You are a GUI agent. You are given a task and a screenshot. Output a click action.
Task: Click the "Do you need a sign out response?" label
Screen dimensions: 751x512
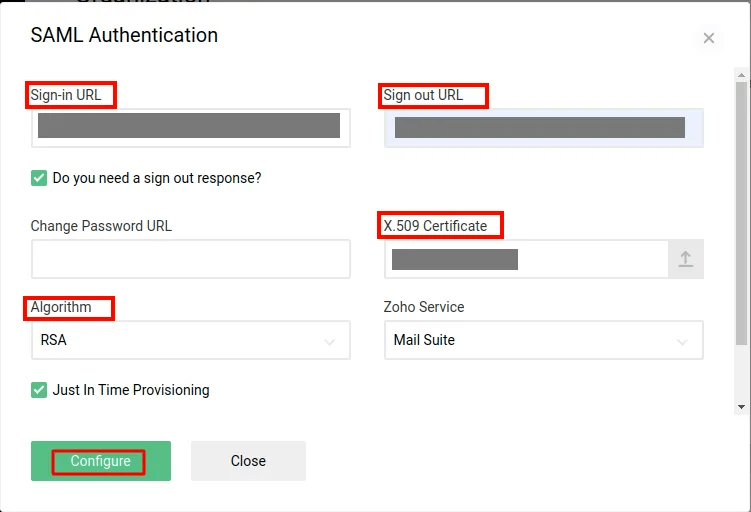[157, 178]
